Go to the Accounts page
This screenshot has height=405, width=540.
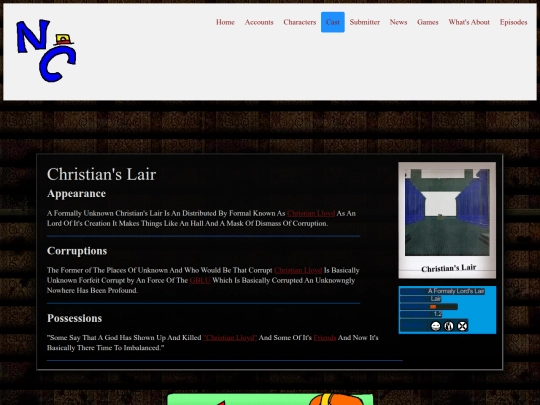click(x=259, y=22)
